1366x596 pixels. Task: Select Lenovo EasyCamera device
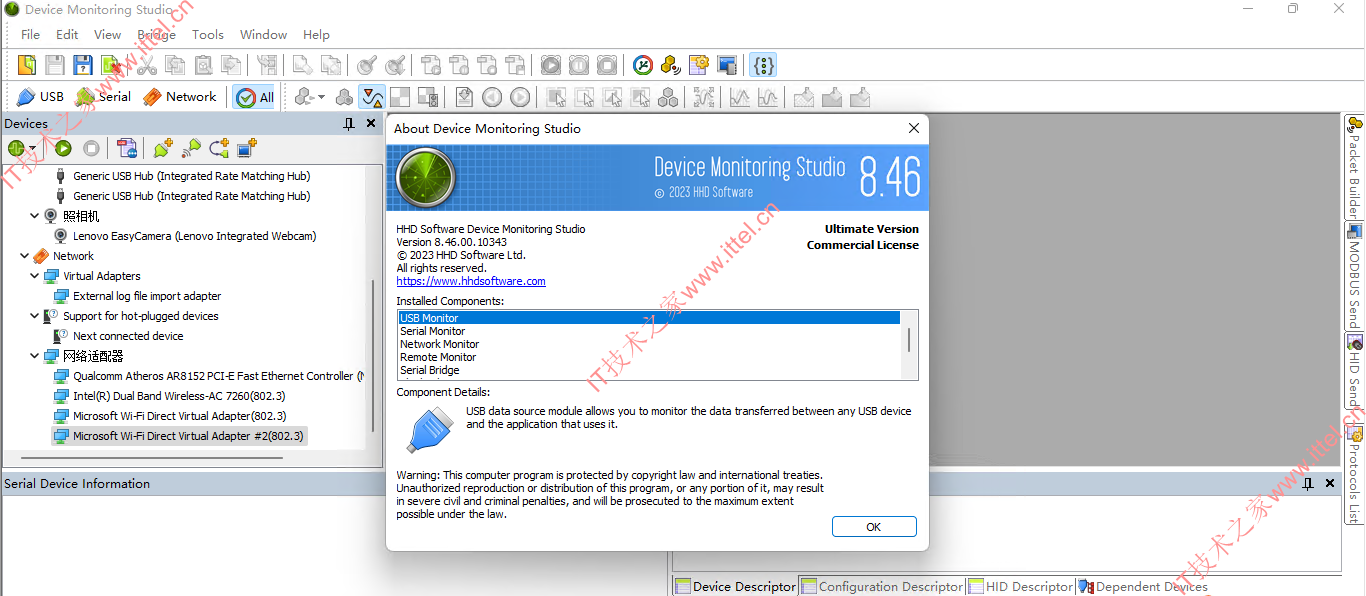[x=194, y=236]
